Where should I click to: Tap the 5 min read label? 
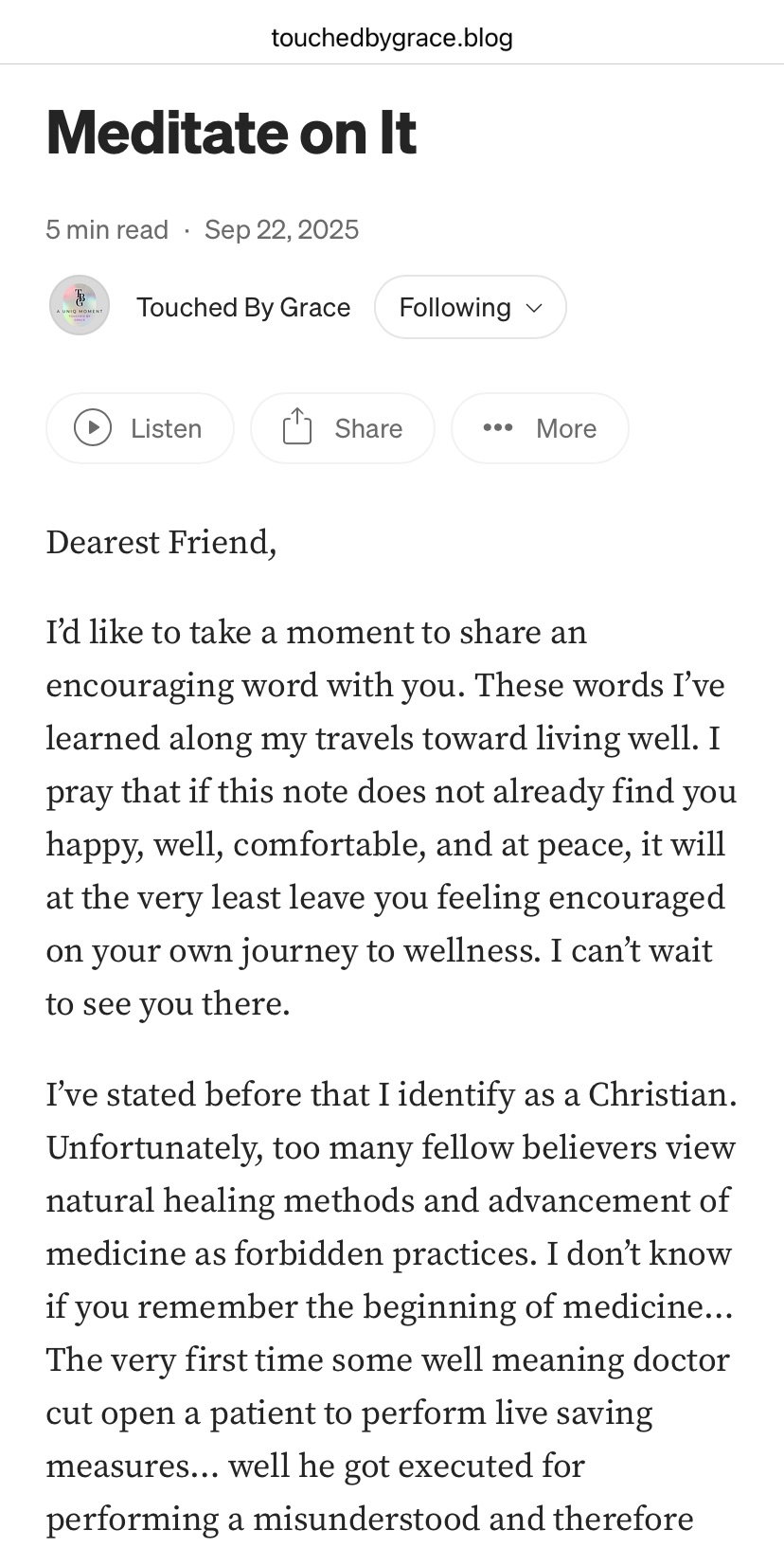pos(107,229)
